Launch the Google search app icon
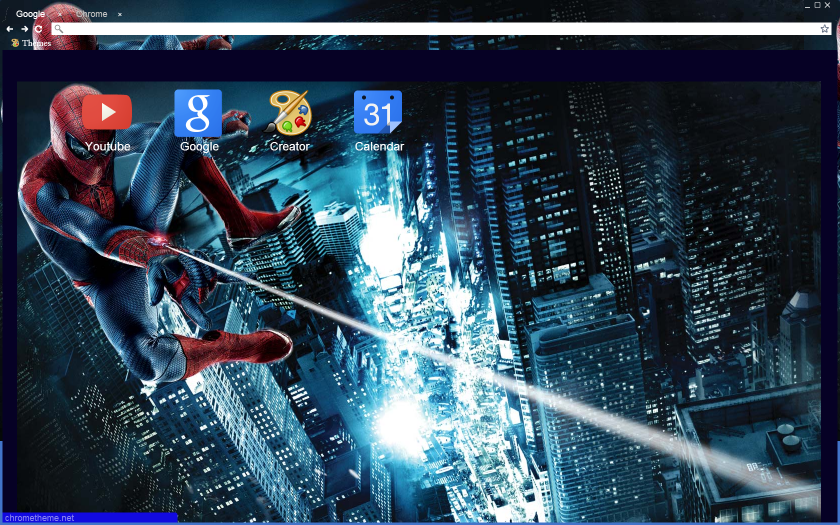This screenshot has height=525, width=840. (198, 113)
